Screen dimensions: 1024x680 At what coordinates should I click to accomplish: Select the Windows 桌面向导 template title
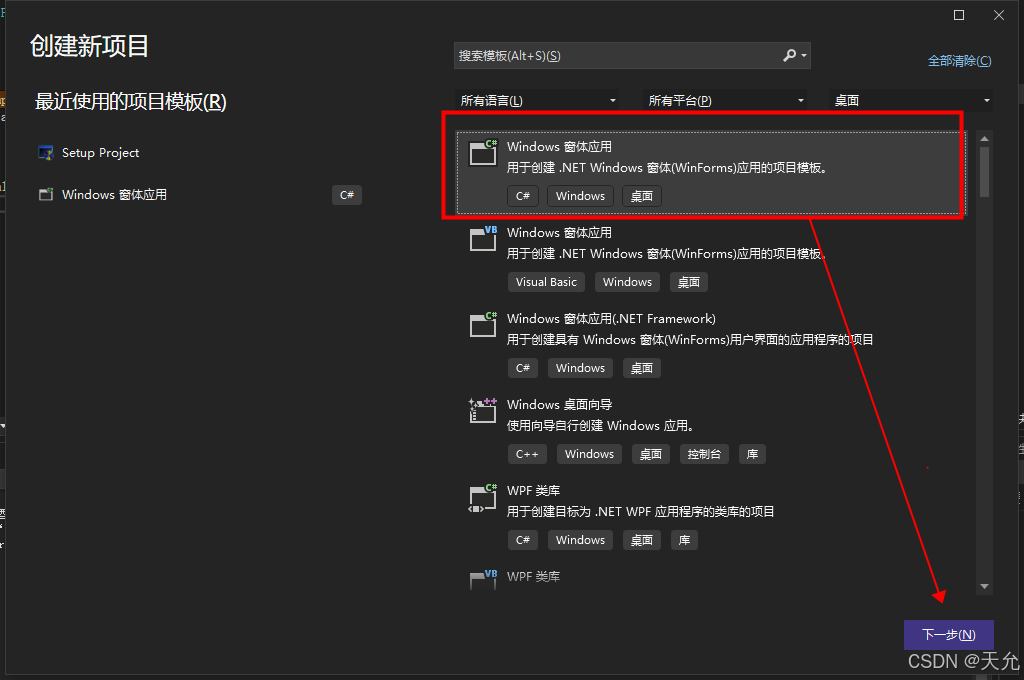[x=560, y=404]
